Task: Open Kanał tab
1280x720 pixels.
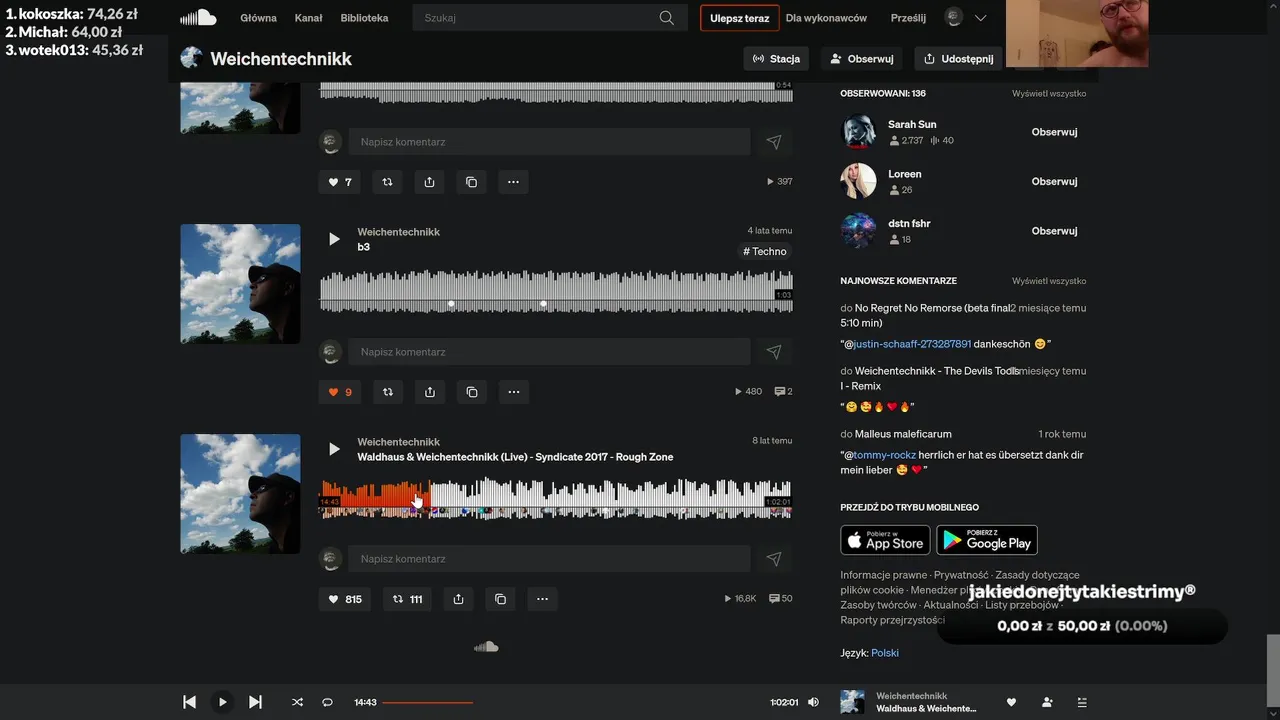Action: (308, 18)
